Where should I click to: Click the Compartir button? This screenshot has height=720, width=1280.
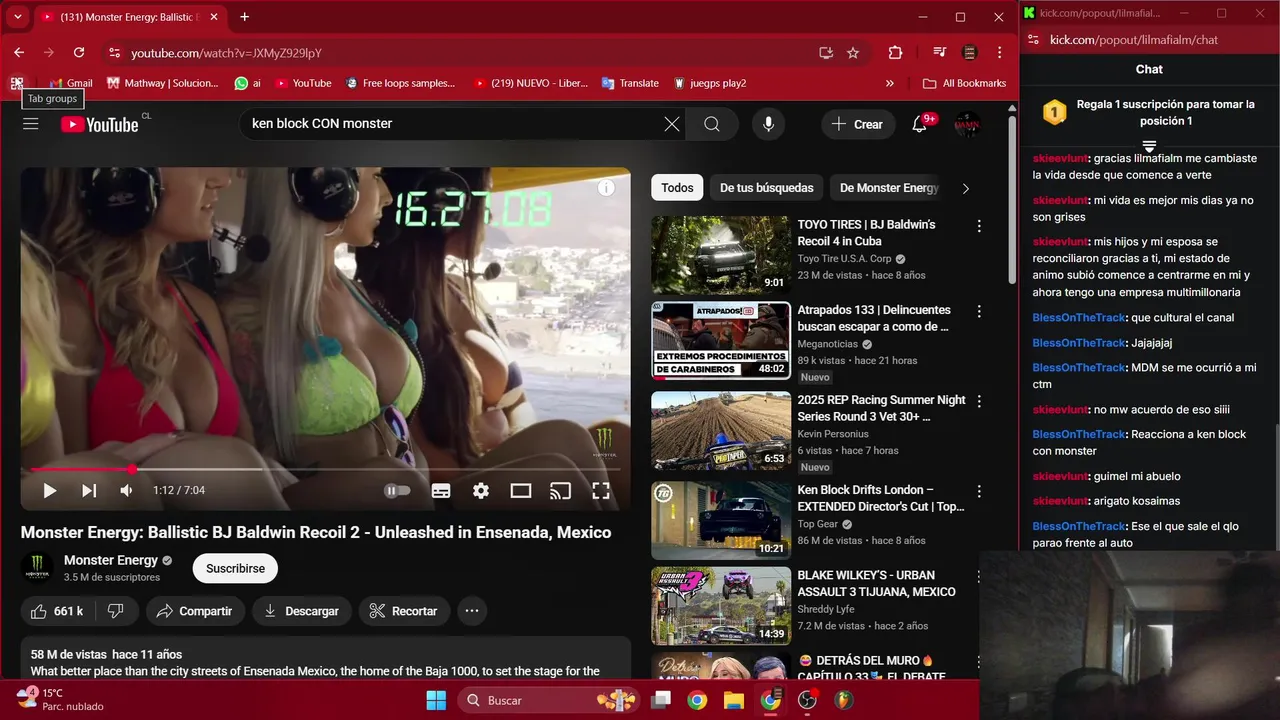(x=195, y=611)
